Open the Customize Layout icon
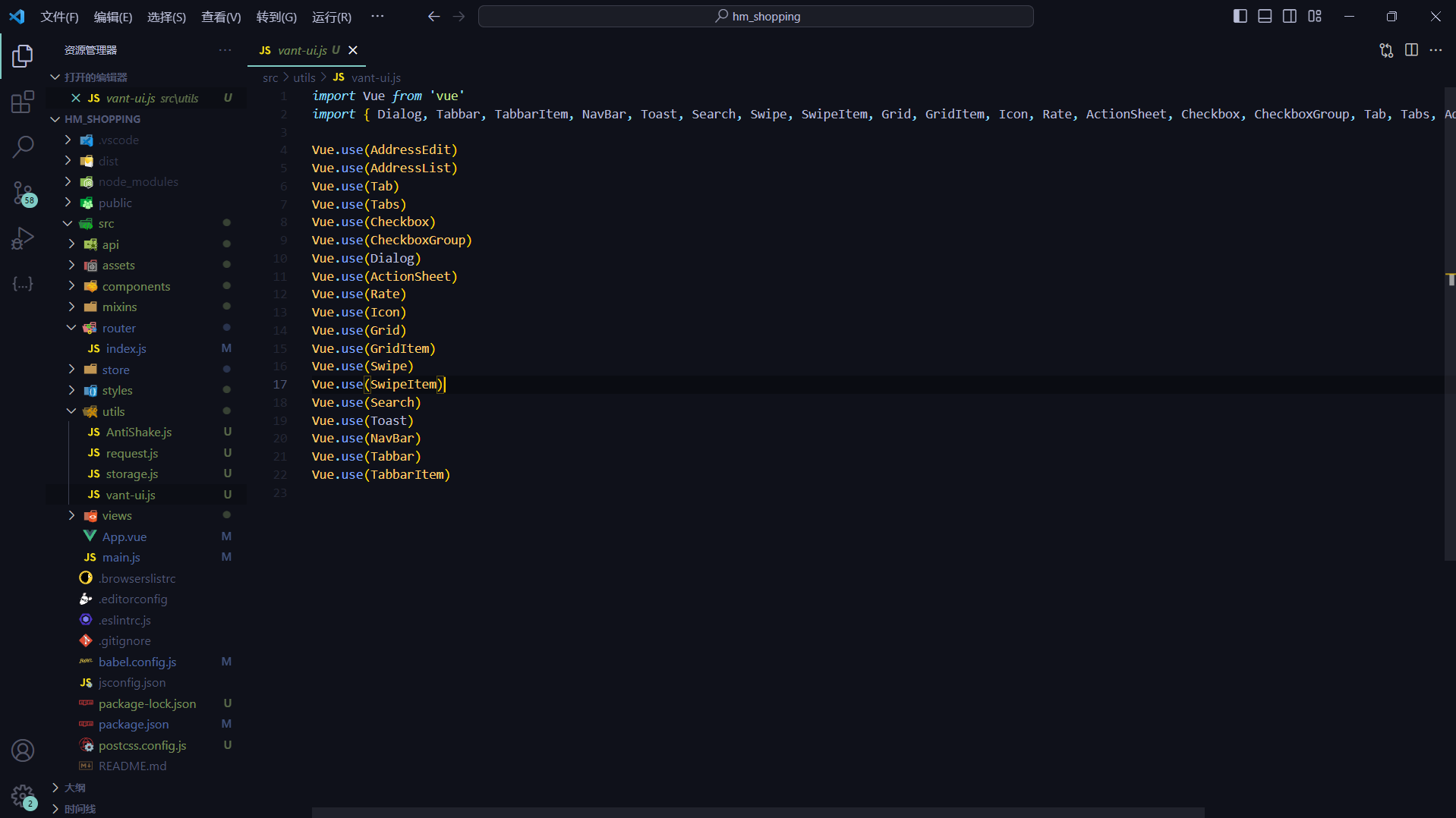Viewport: 1456px width, 818px height. 1315,17
